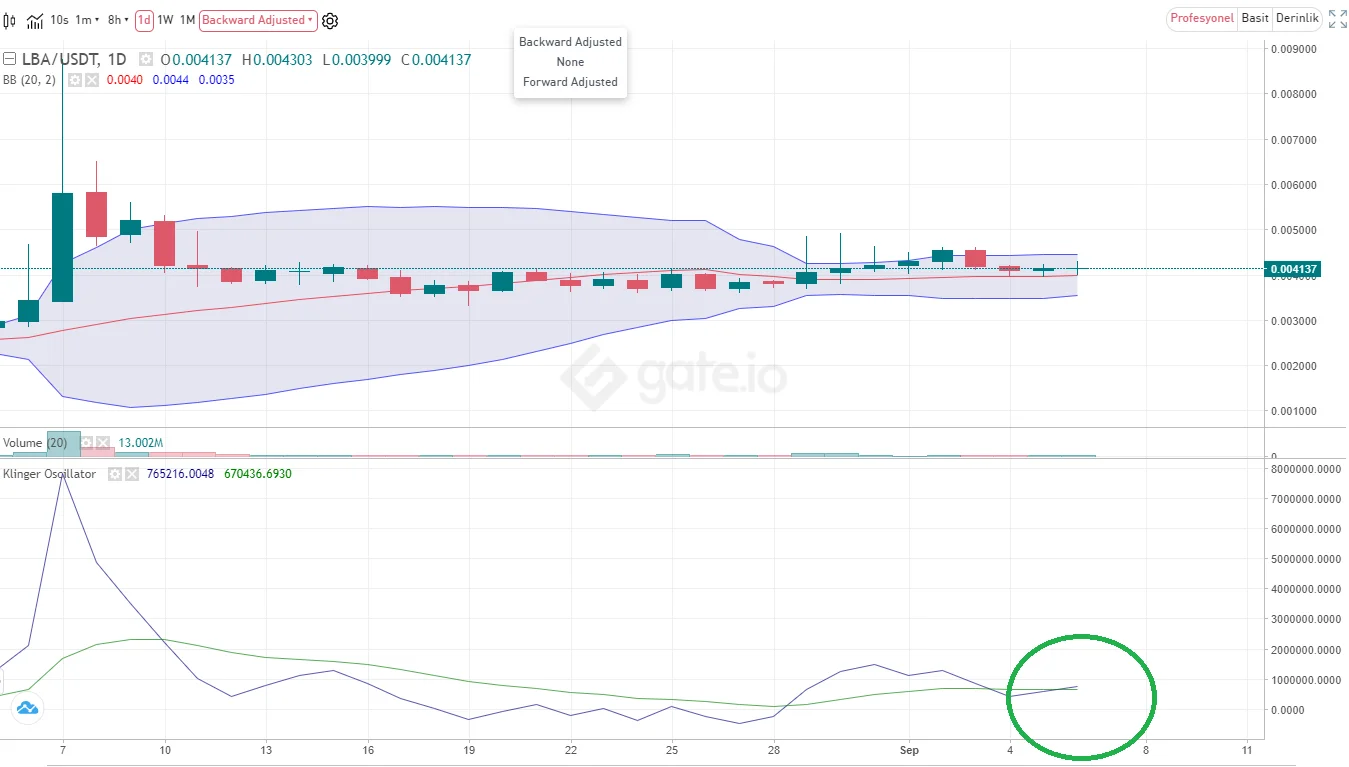Click the 8000000.0000 oscillator axis label
The width and height of the screenshot is (1349, 767).
click(1305, 468)
